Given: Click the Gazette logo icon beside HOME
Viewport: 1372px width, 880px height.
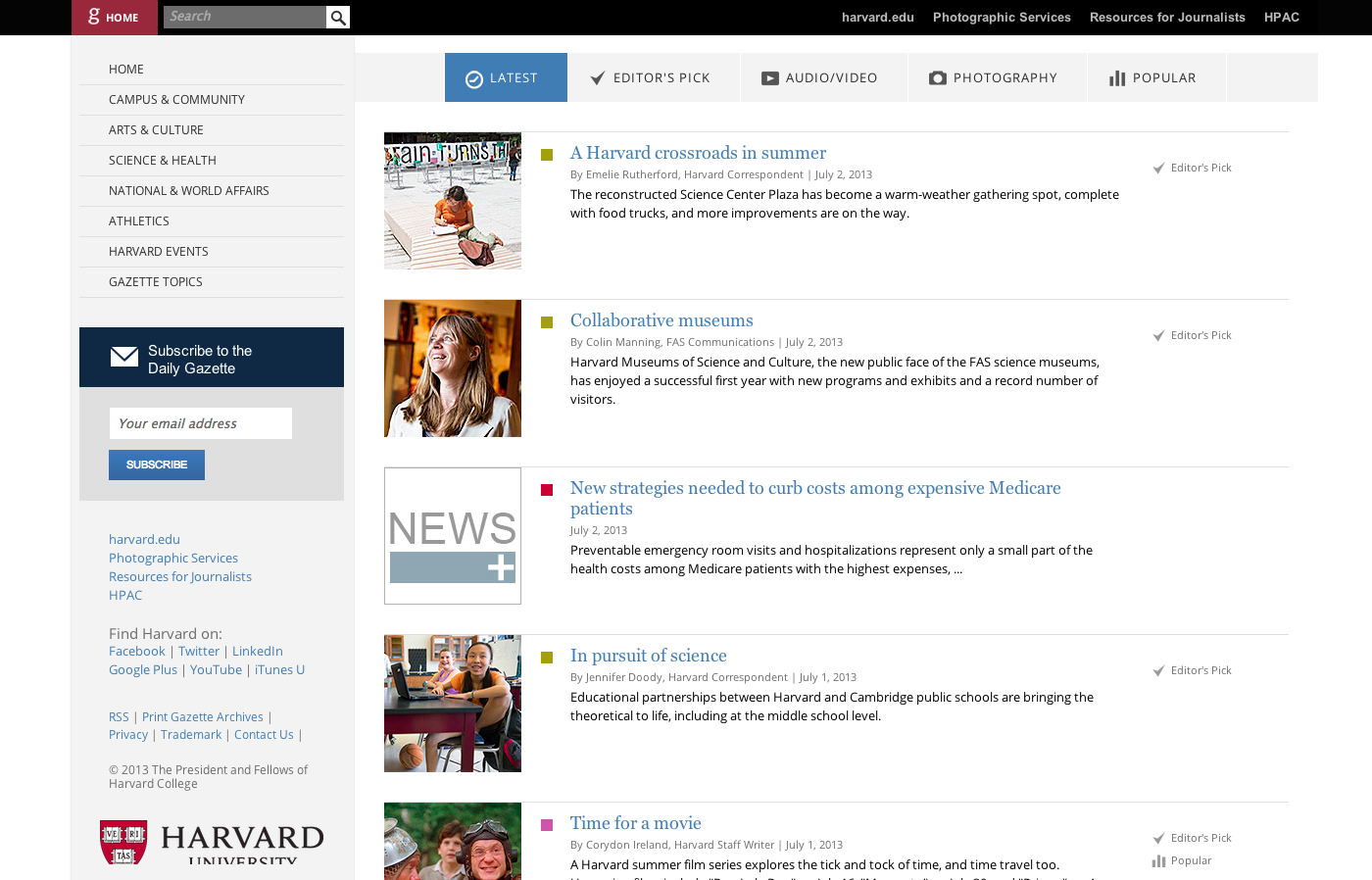Looking at the screenshot, I should pos(94,17).
